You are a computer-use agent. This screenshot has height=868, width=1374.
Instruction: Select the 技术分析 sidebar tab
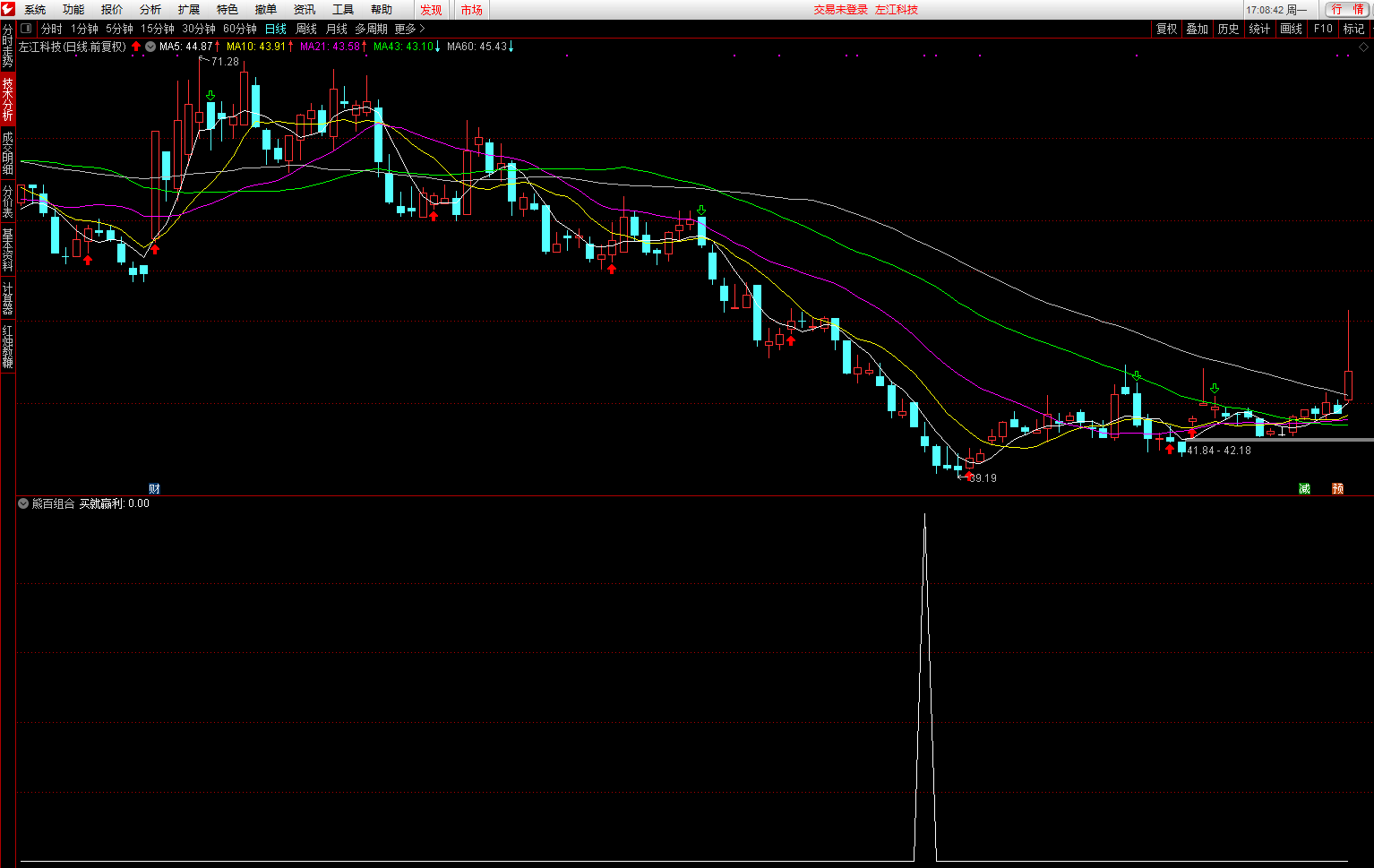[7, 99]
